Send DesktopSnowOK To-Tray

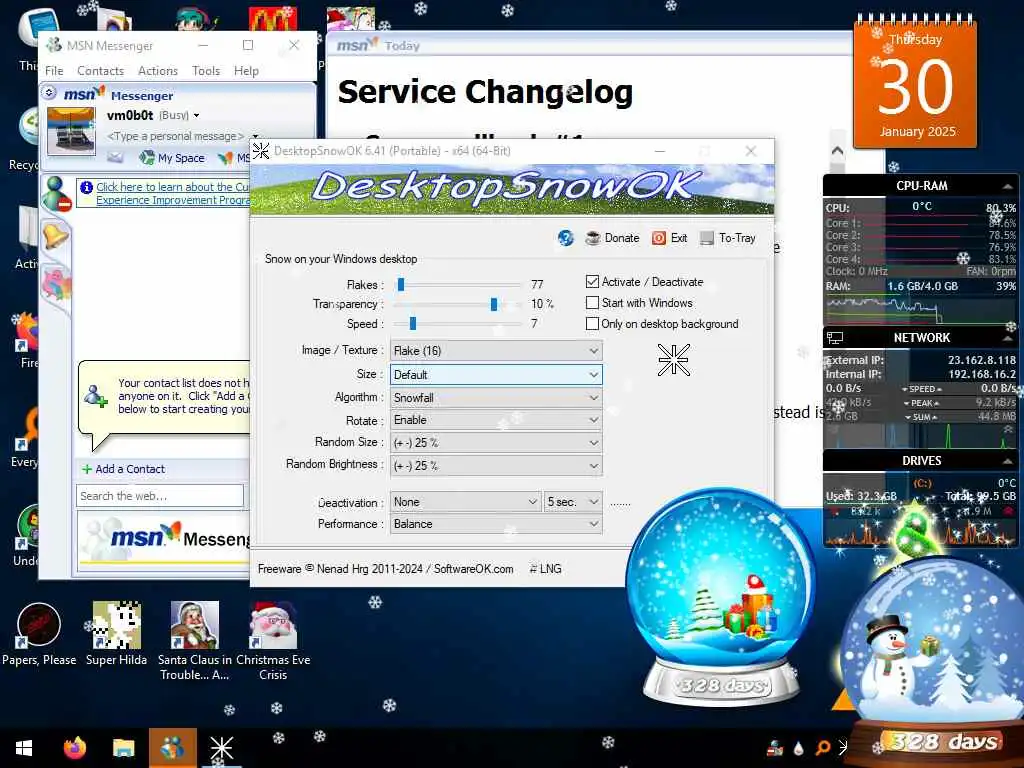728,238
